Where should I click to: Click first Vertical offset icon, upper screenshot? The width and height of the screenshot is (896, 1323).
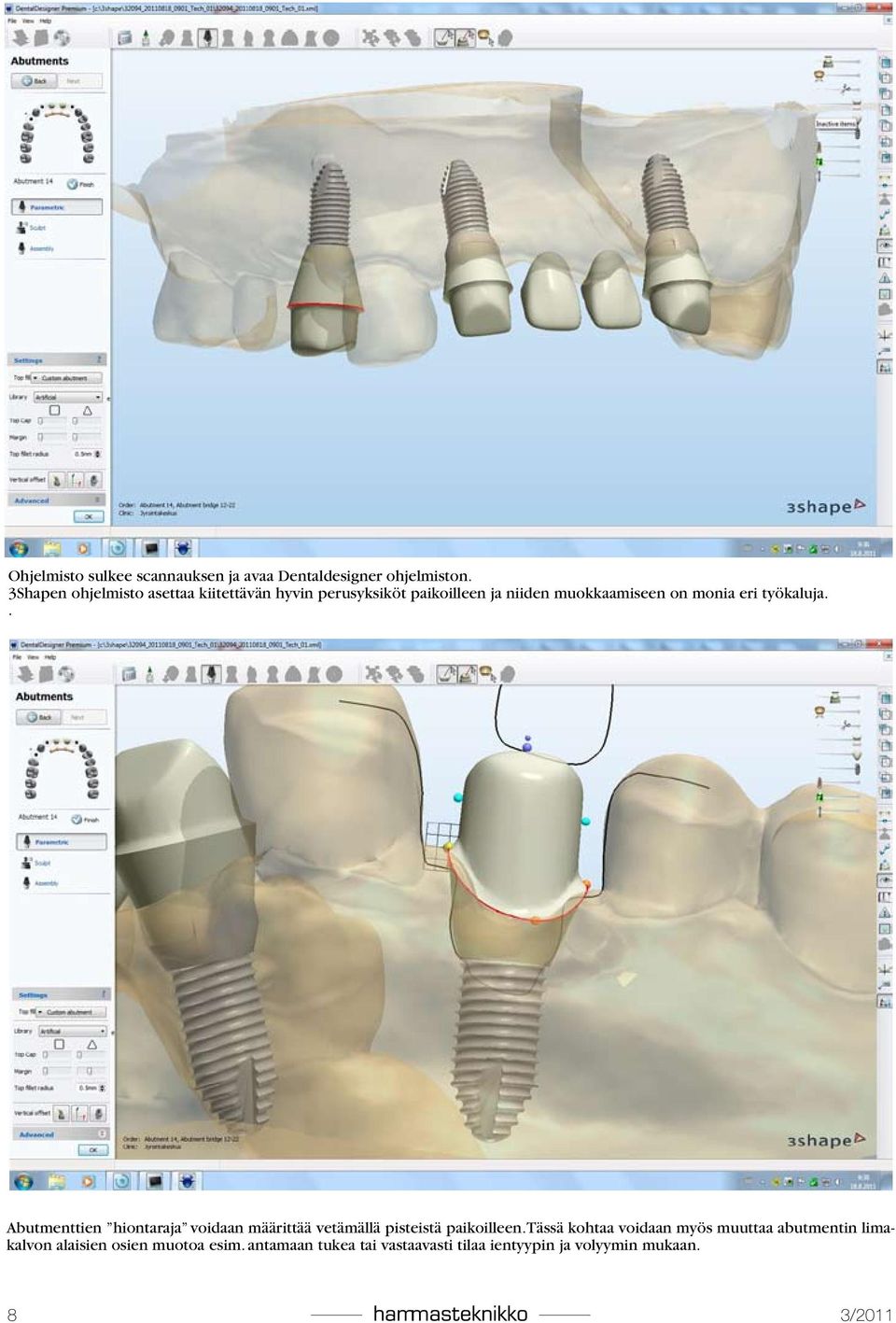click(57, 480)
